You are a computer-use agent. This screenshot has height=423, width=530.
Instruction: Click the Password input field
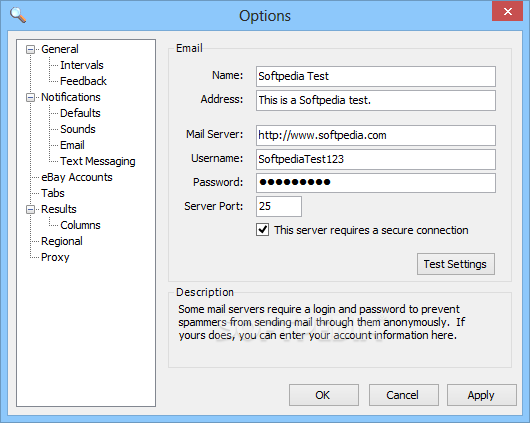[376, 183]
